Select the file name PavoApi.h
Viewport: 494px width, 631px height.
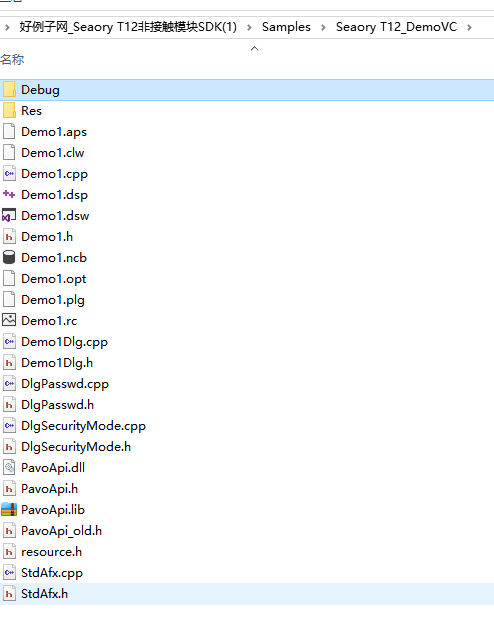[x=49, y=489]
